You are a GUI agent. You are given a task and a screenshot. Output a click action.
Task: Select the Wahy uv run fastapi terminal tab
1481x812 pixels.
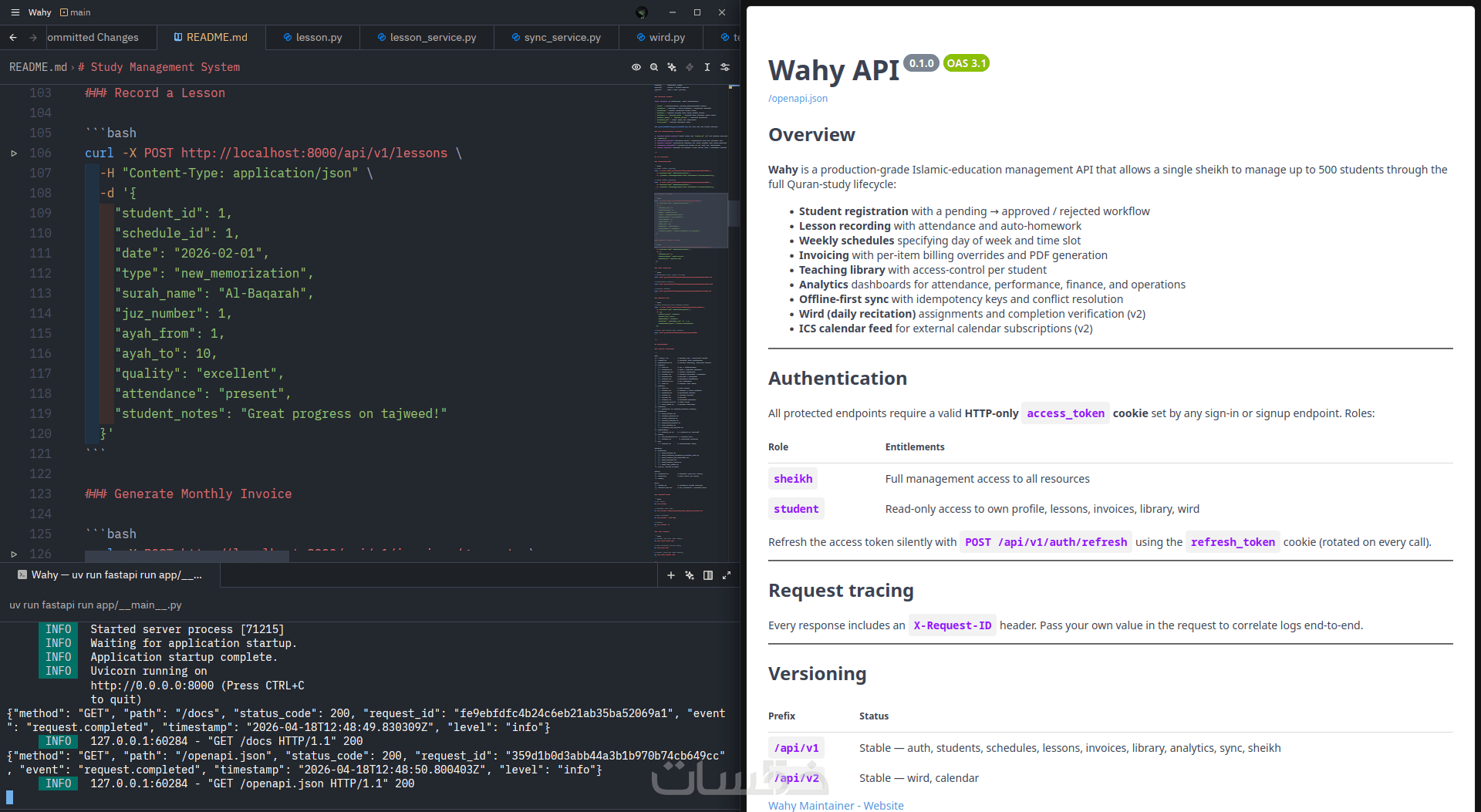coord(110,575)
